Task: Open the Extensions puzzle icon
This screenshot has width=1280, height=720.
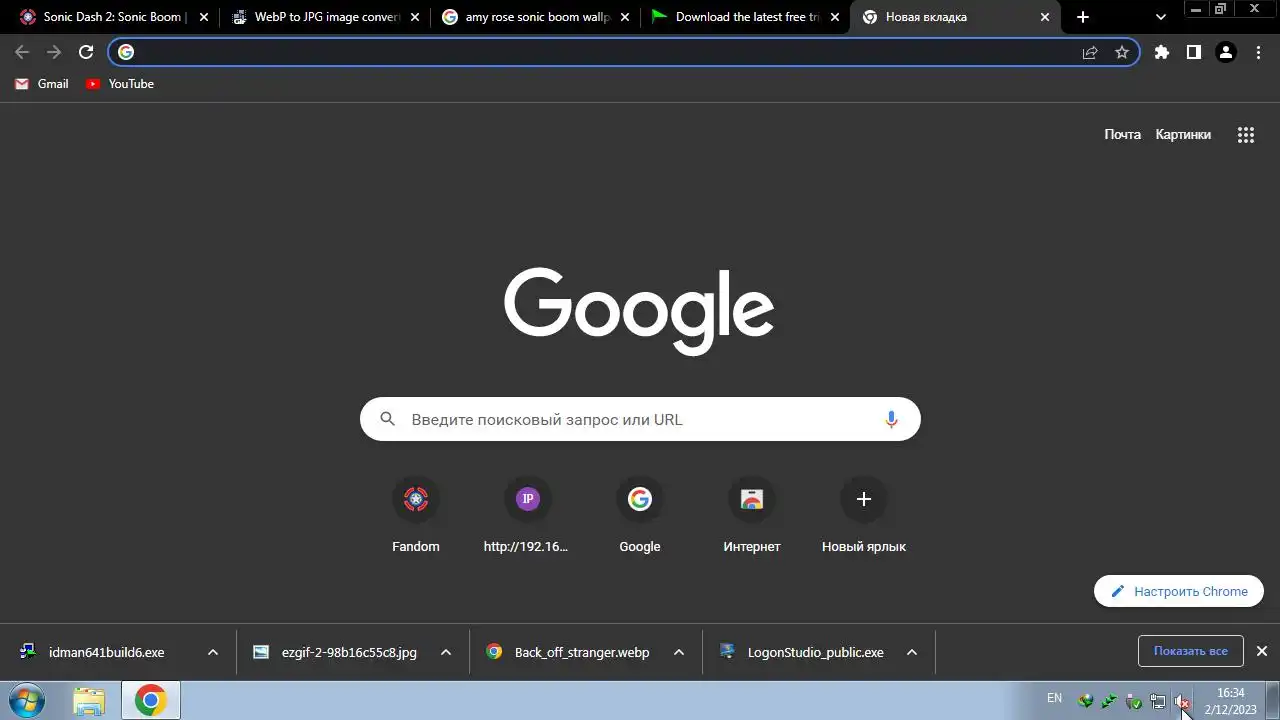Action: [1162, 52]
